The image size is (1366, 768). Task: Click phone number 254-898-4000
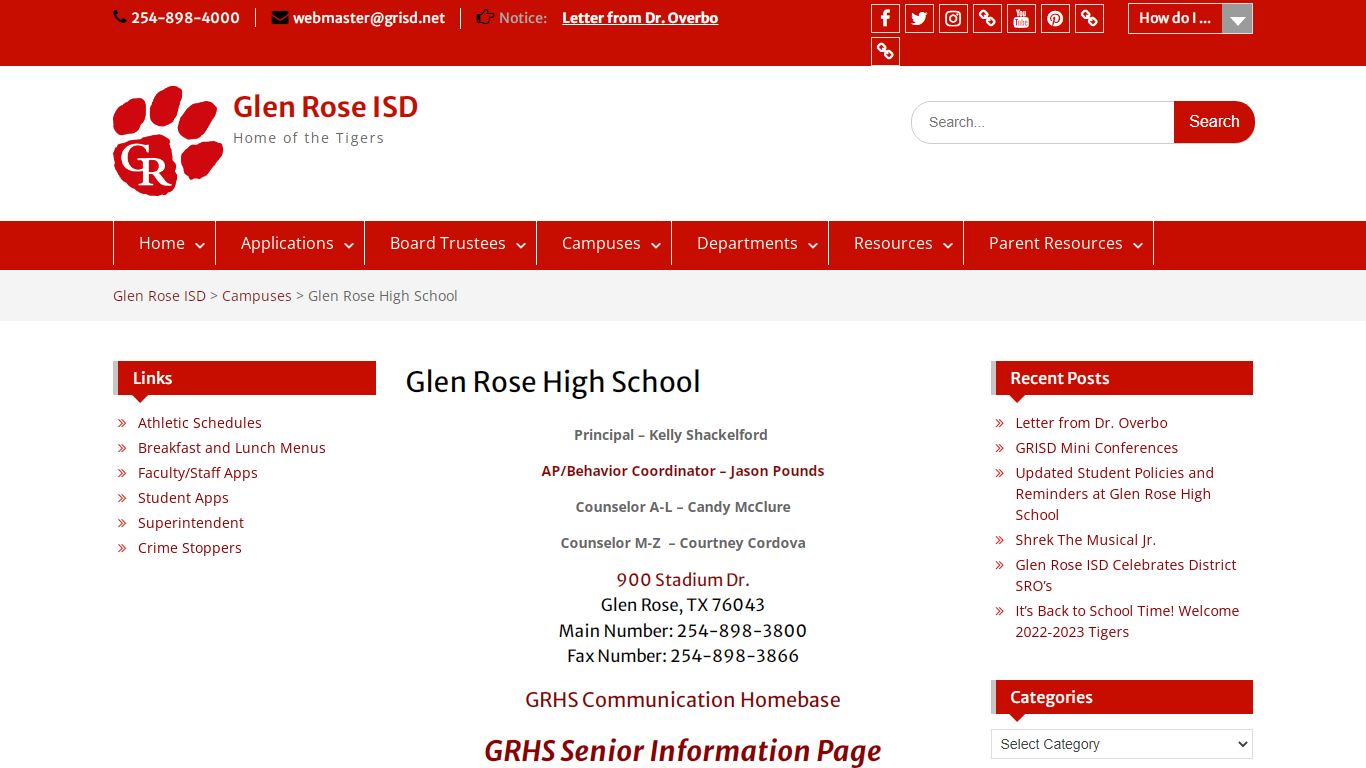tap(185, 18)
